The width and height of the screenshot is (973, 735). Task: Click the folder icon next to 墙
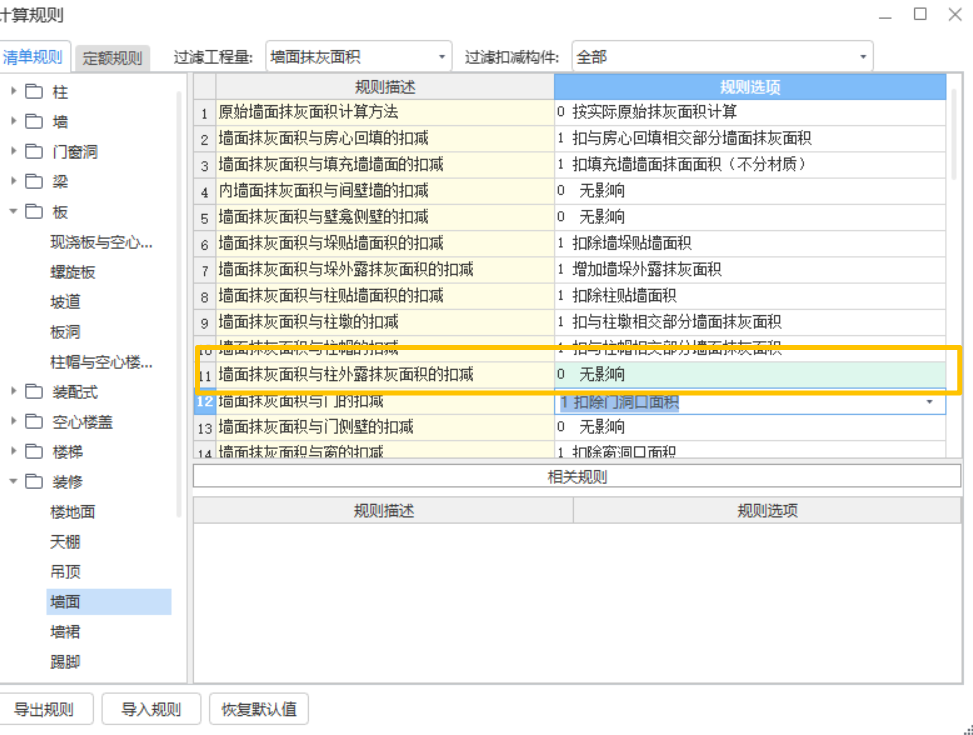34,121
